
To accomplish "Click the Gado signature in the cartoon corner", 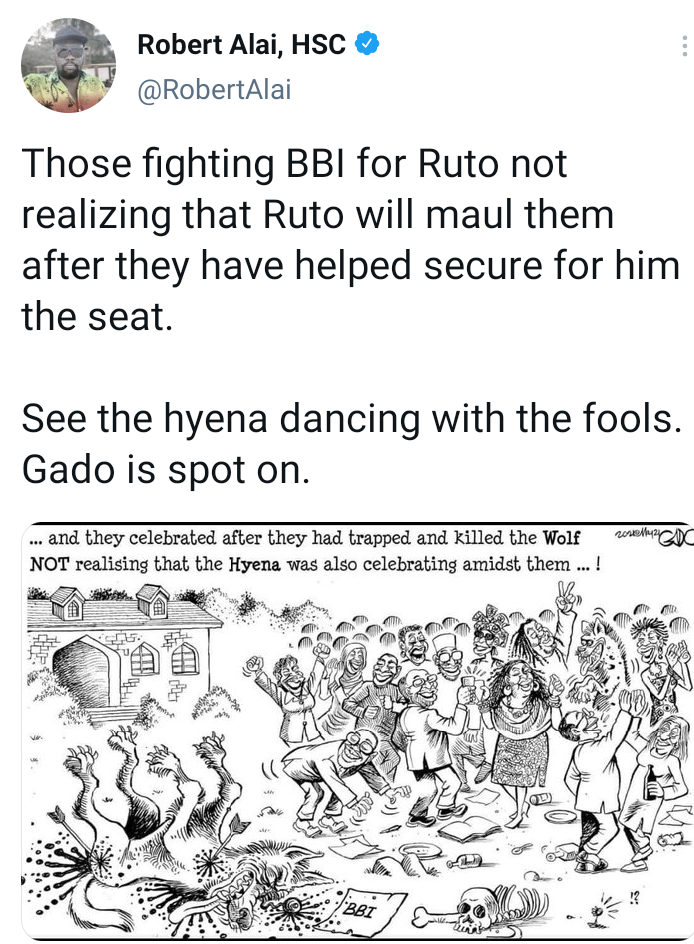I will coord(652,536).
